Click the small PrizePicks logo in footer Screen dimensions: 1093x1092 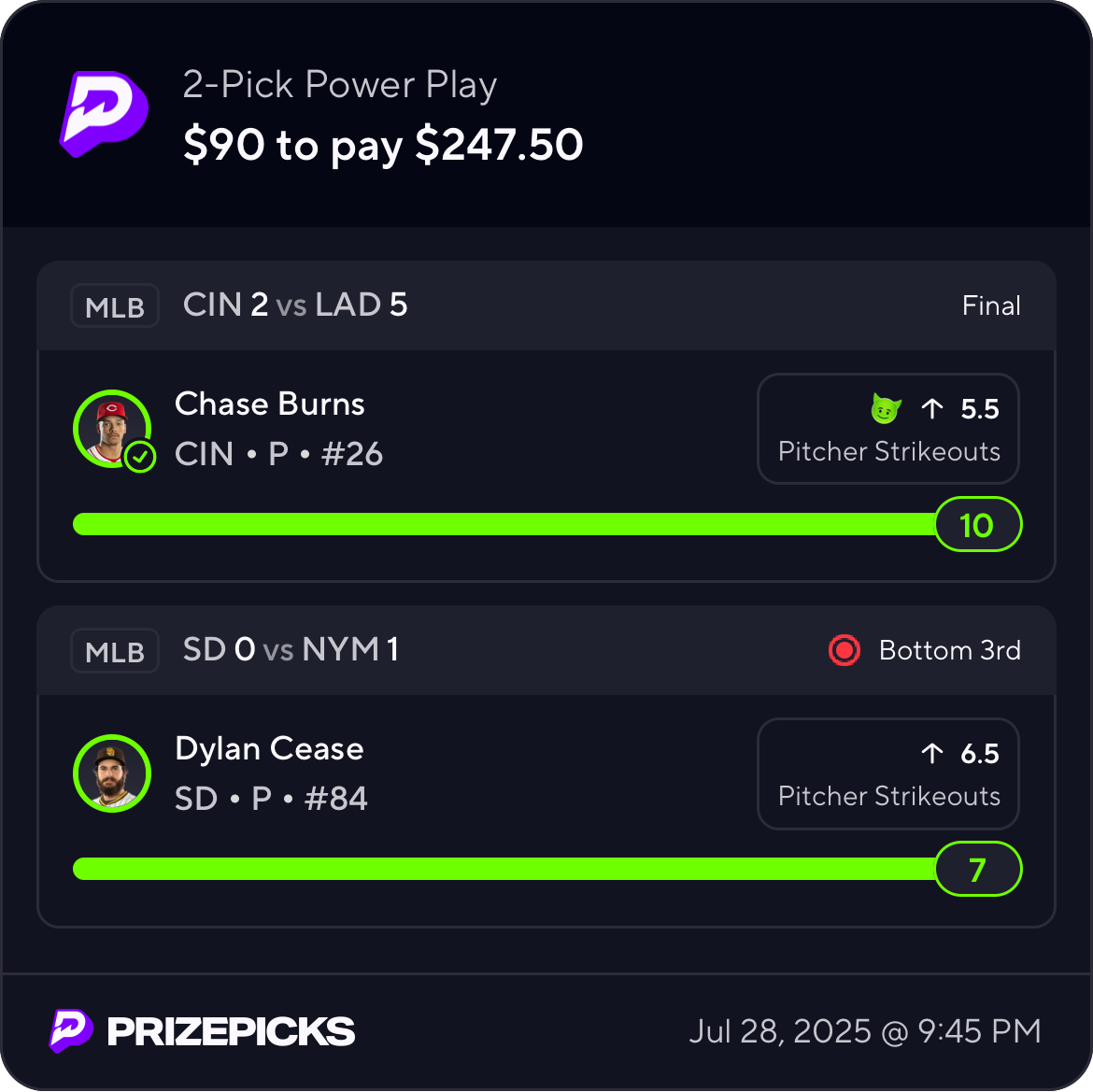click(x=70, y=1030)
